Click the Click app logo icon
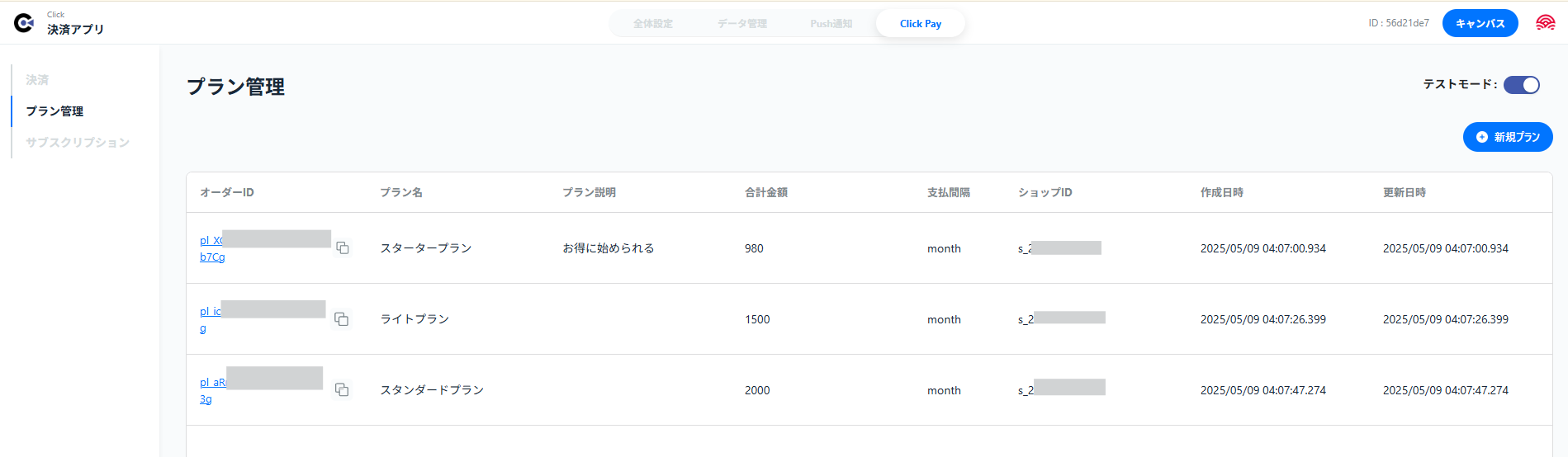Image resolution: width=1568 pixels, height=457 pixels. [x=24, y=23]
